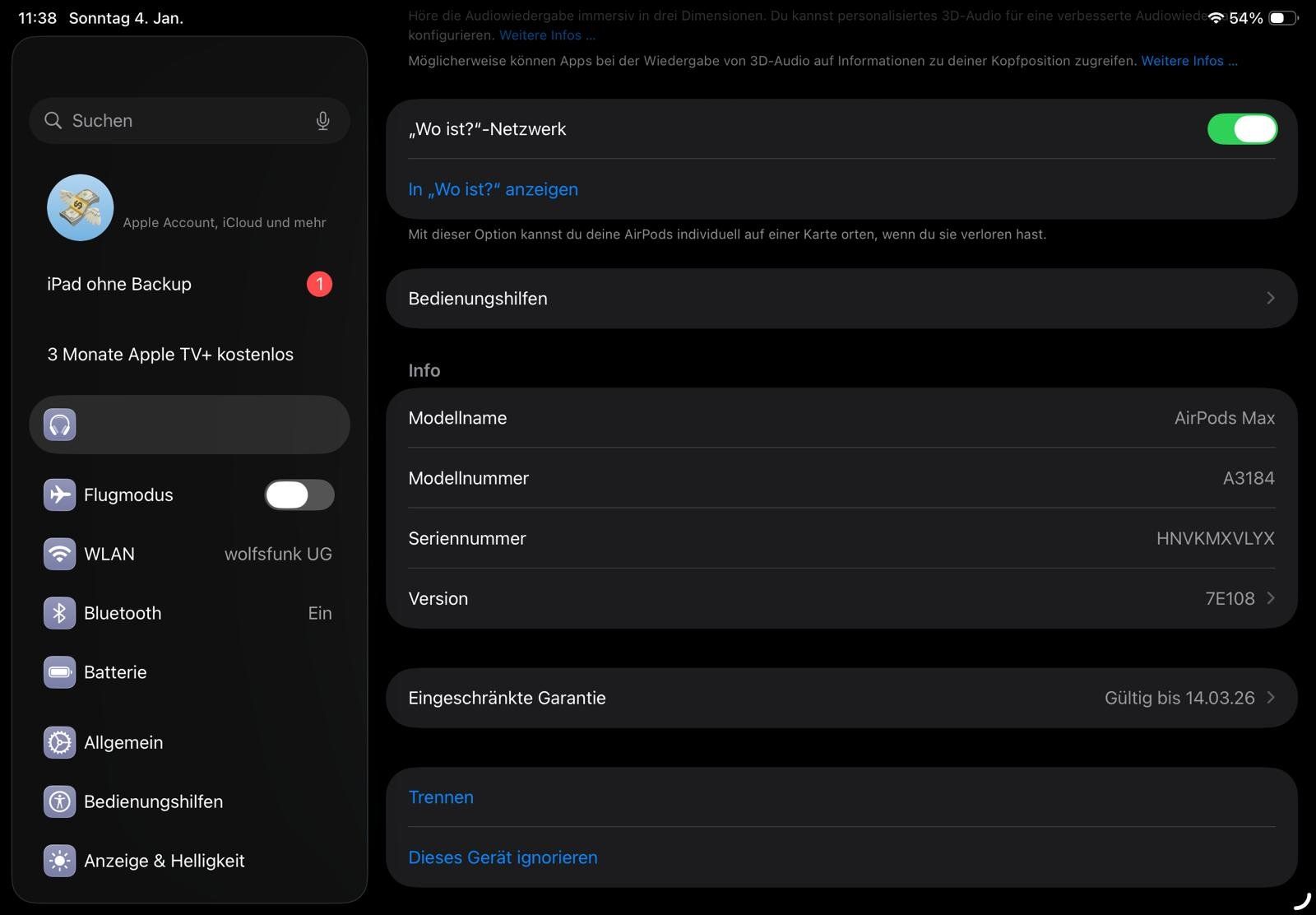1316x915 pixels.
Task: Open Version 7E108 details chevron
Action: point(1270,598)
